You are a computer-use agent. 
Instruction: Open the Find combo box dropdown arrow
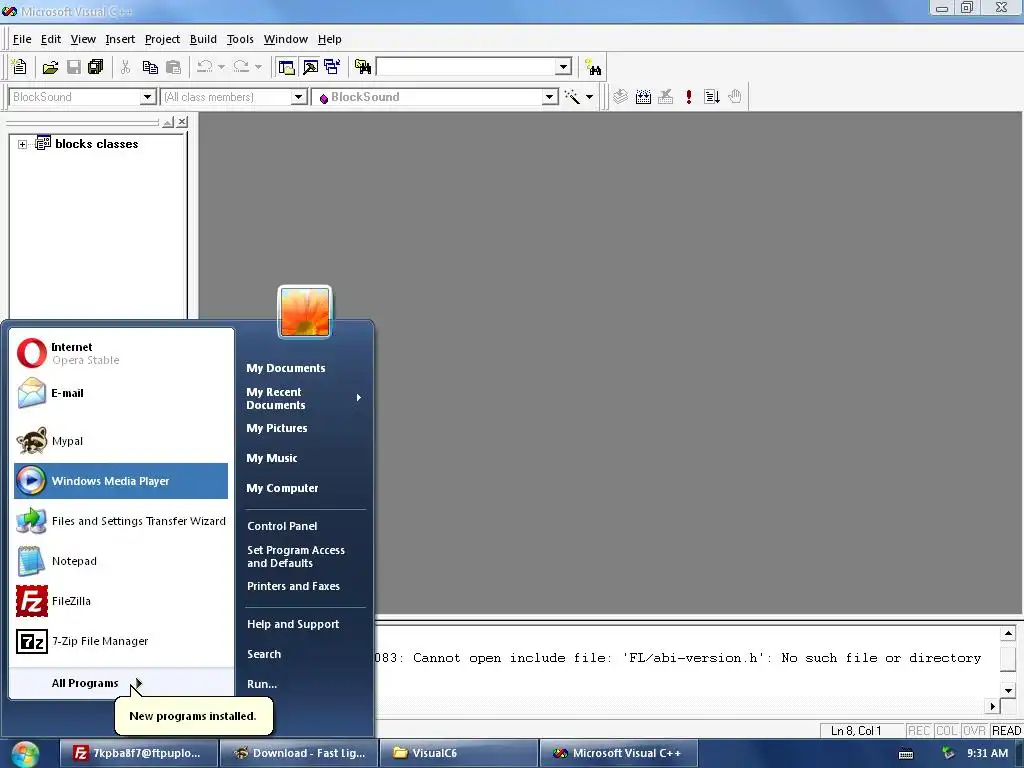click(x=564, y=67)
